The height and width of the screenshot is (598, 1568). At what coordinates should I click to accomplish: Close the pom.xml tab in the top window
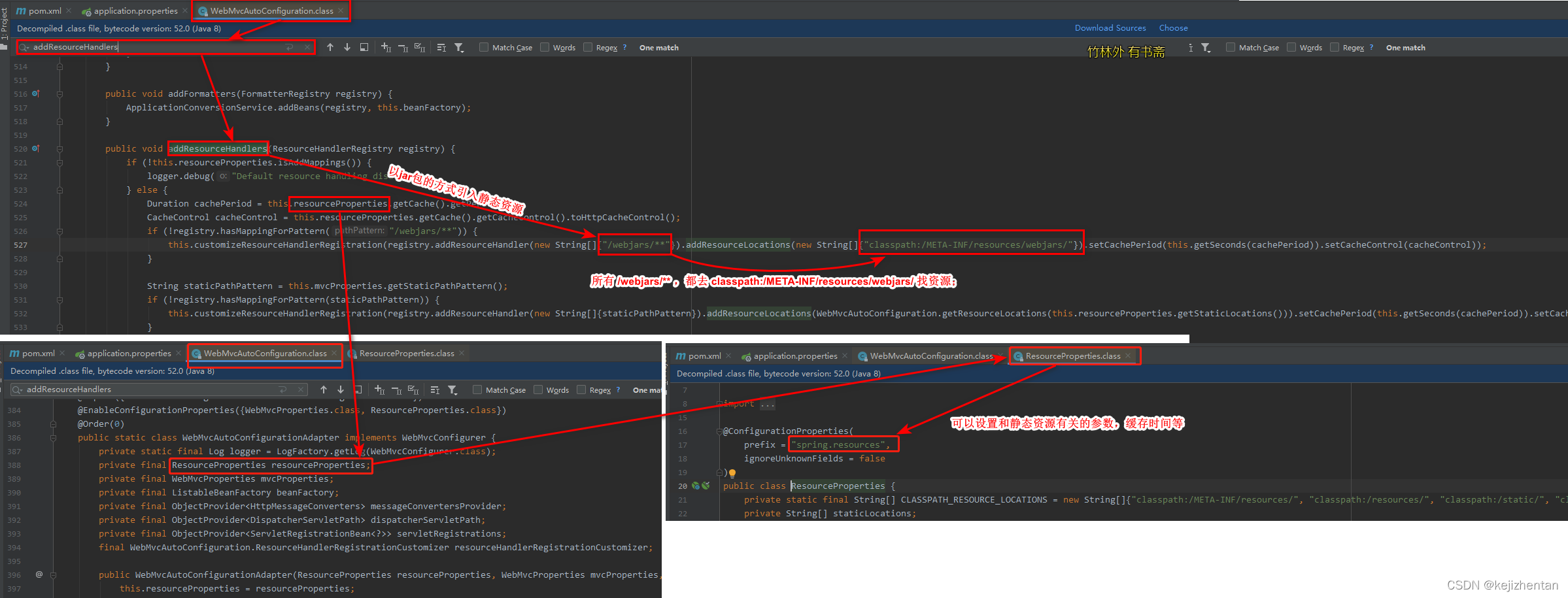pyautogui.click(x=69, y=10)
